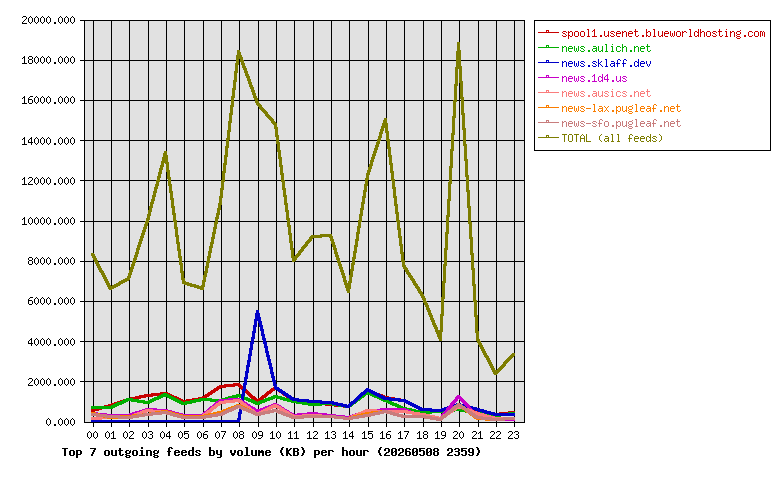Click the 18000.000 y-axis label
Viewport: 780px width, 480px height.
tap(48, 60)
